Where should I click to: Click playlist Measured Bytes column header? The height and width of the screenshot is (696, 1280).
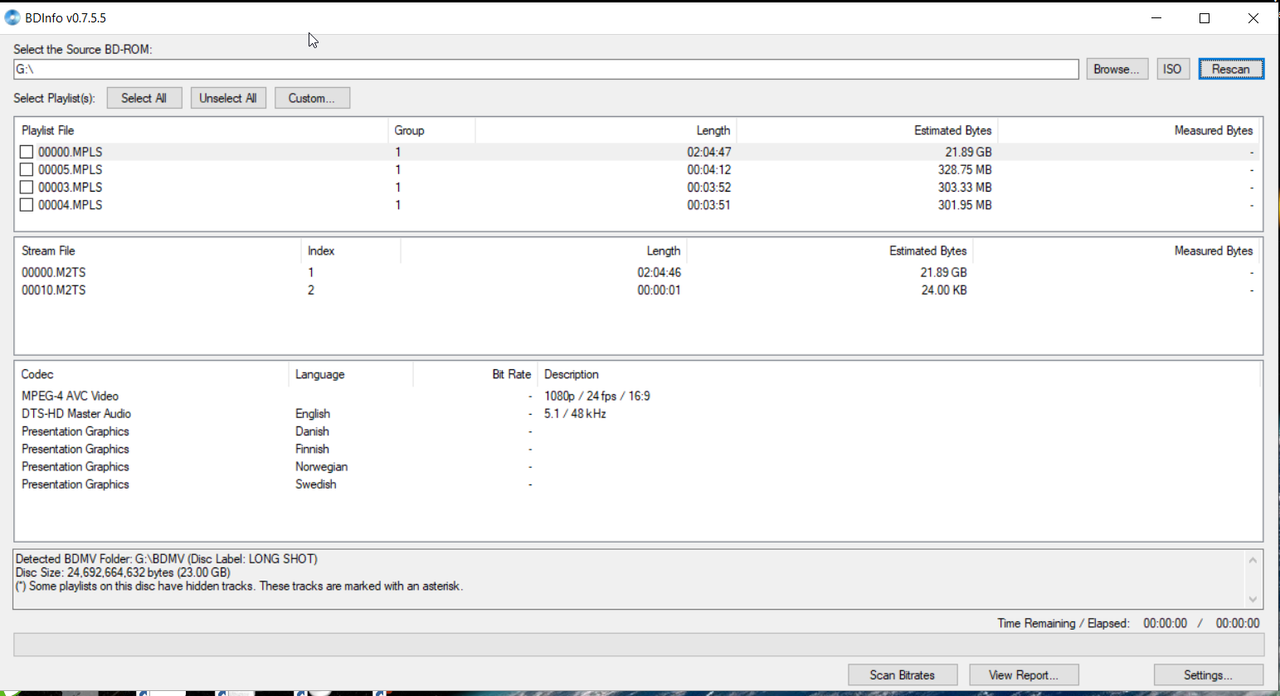(x=1129, y=130)
